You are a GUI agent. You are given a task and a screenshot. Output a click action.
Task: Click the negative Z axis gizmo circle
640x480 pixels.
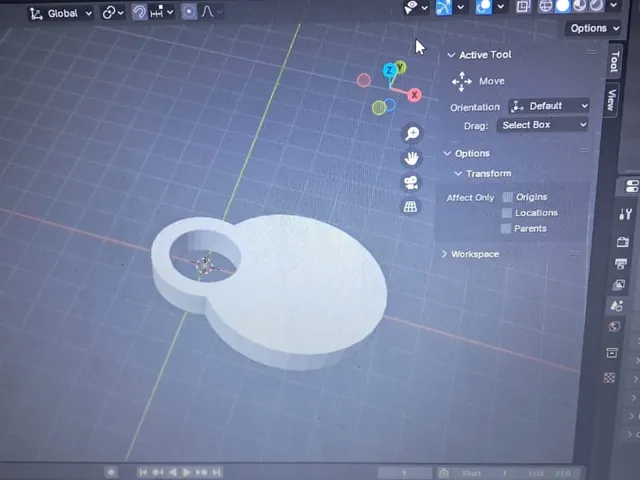click(390, 105)
